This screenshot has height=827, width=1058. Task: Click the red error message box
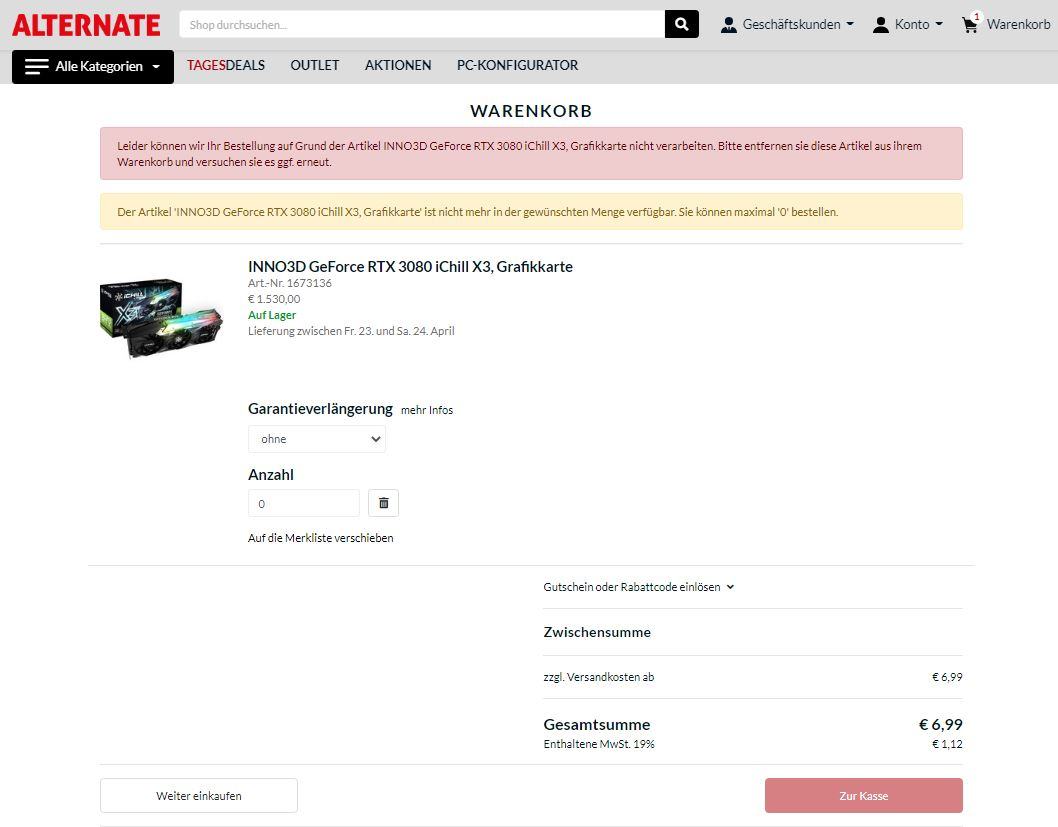(x=531, y=154)
